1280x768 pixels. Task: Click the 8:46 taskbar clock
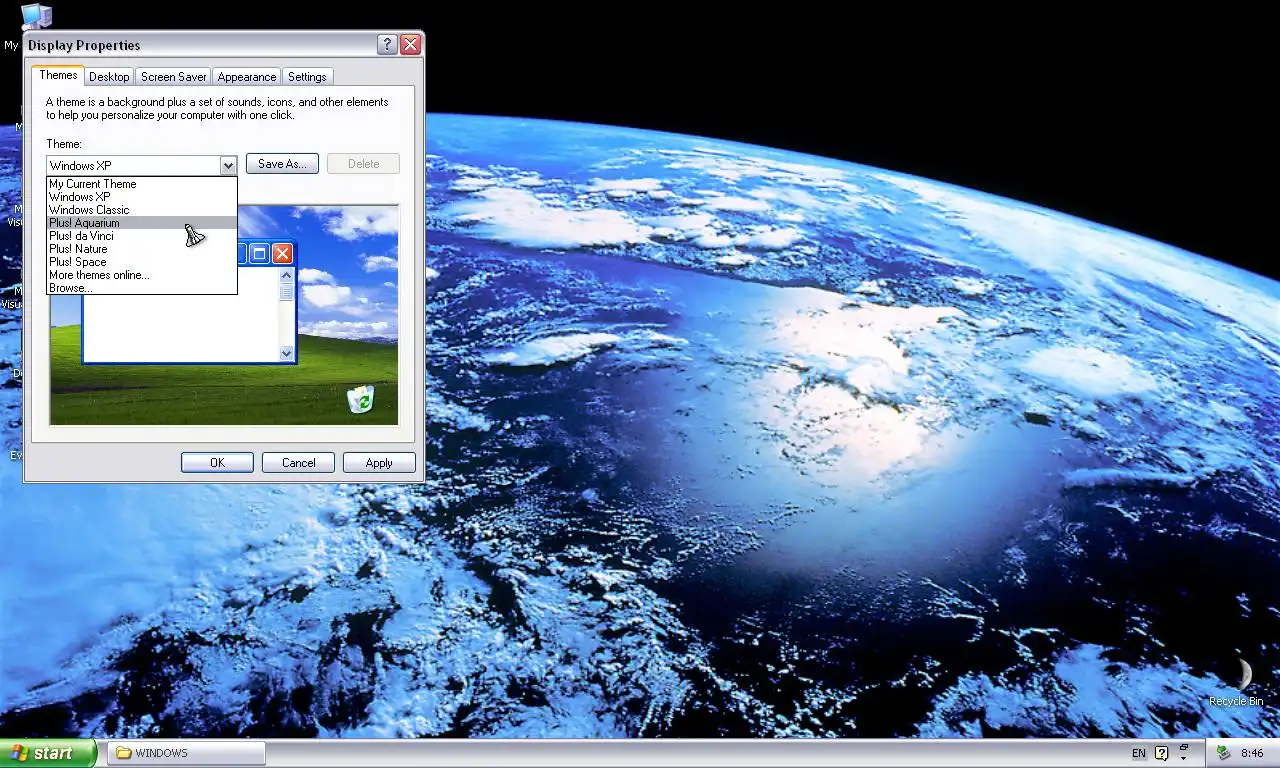1252,753
